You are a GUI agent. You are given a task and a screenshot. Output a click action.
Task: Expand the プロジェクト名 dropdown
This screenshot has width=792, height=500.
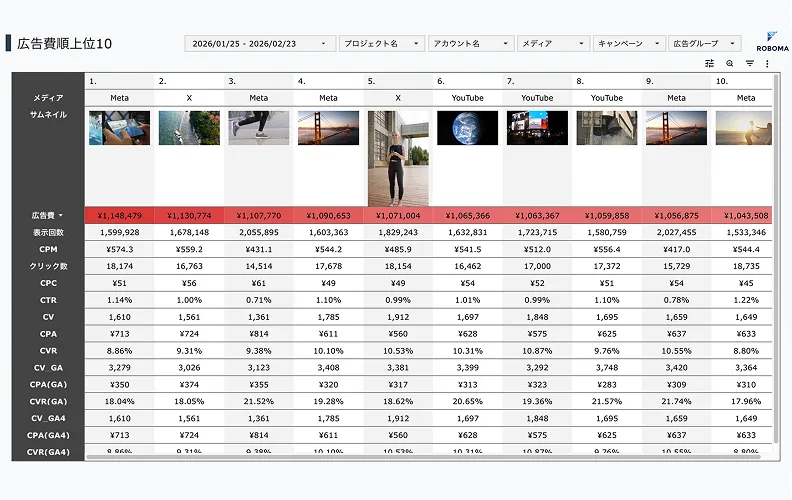point(381,44)
